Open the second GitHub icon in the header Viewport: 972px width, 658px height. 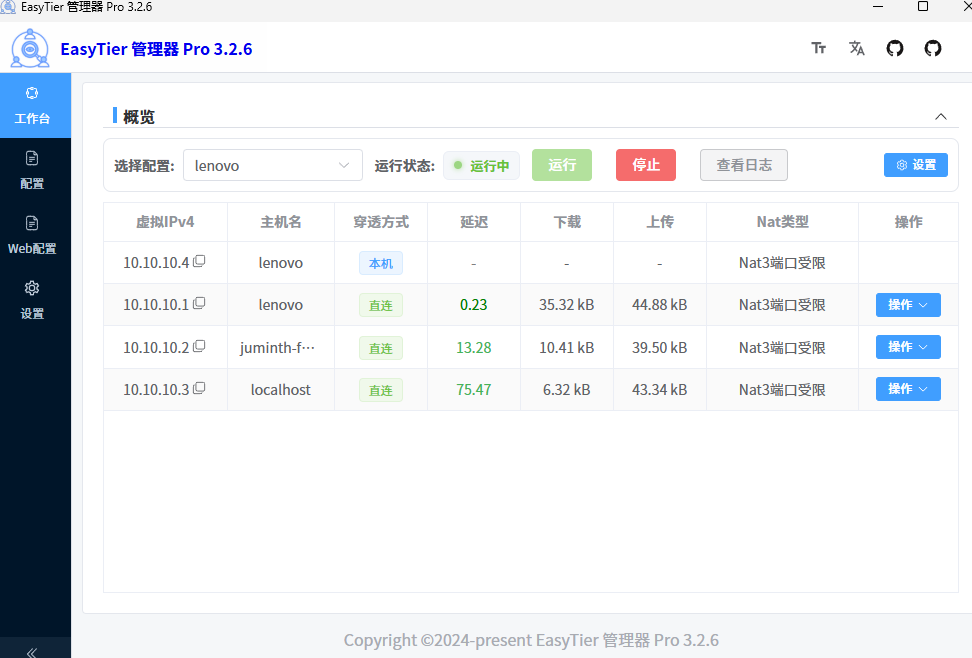932,47
